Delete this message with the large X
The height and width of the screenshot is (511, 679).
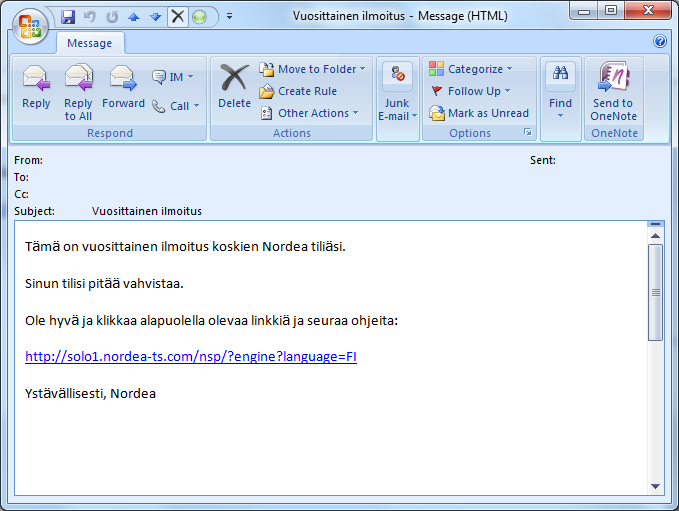(x=234, y=87)
